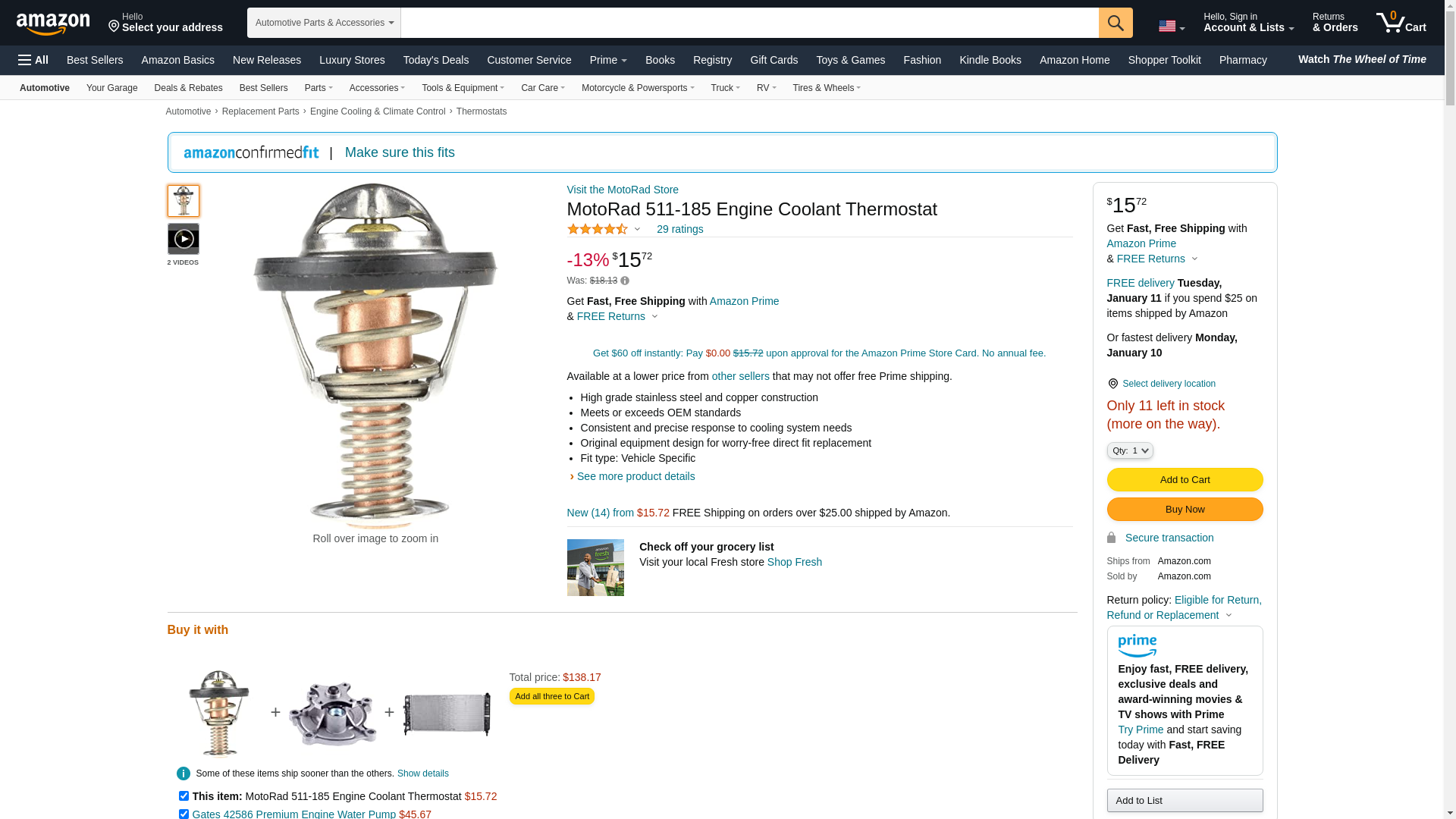Open Today's Deals in navigation bar
The image size is (1456, 819).
[x=436, y=60]
